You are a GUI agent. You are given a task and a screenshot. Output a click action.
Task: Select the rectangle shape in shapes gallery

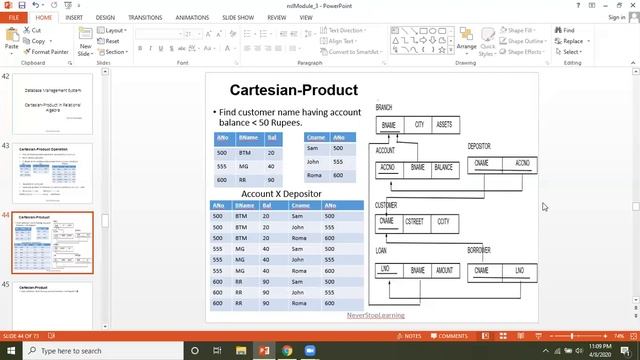(x=424, y=31)
